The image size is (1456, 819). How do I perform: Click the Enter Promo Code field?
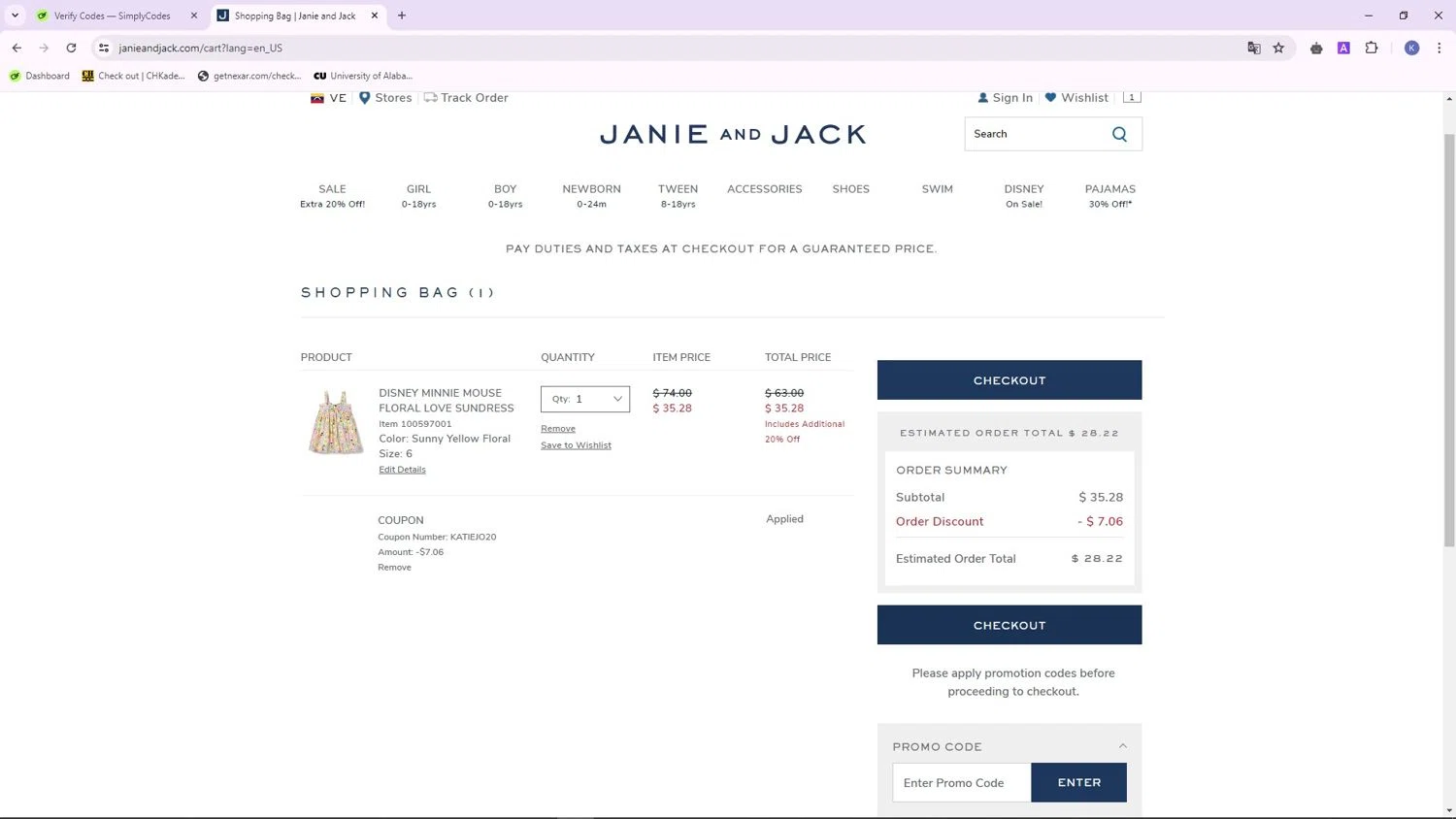962,783
